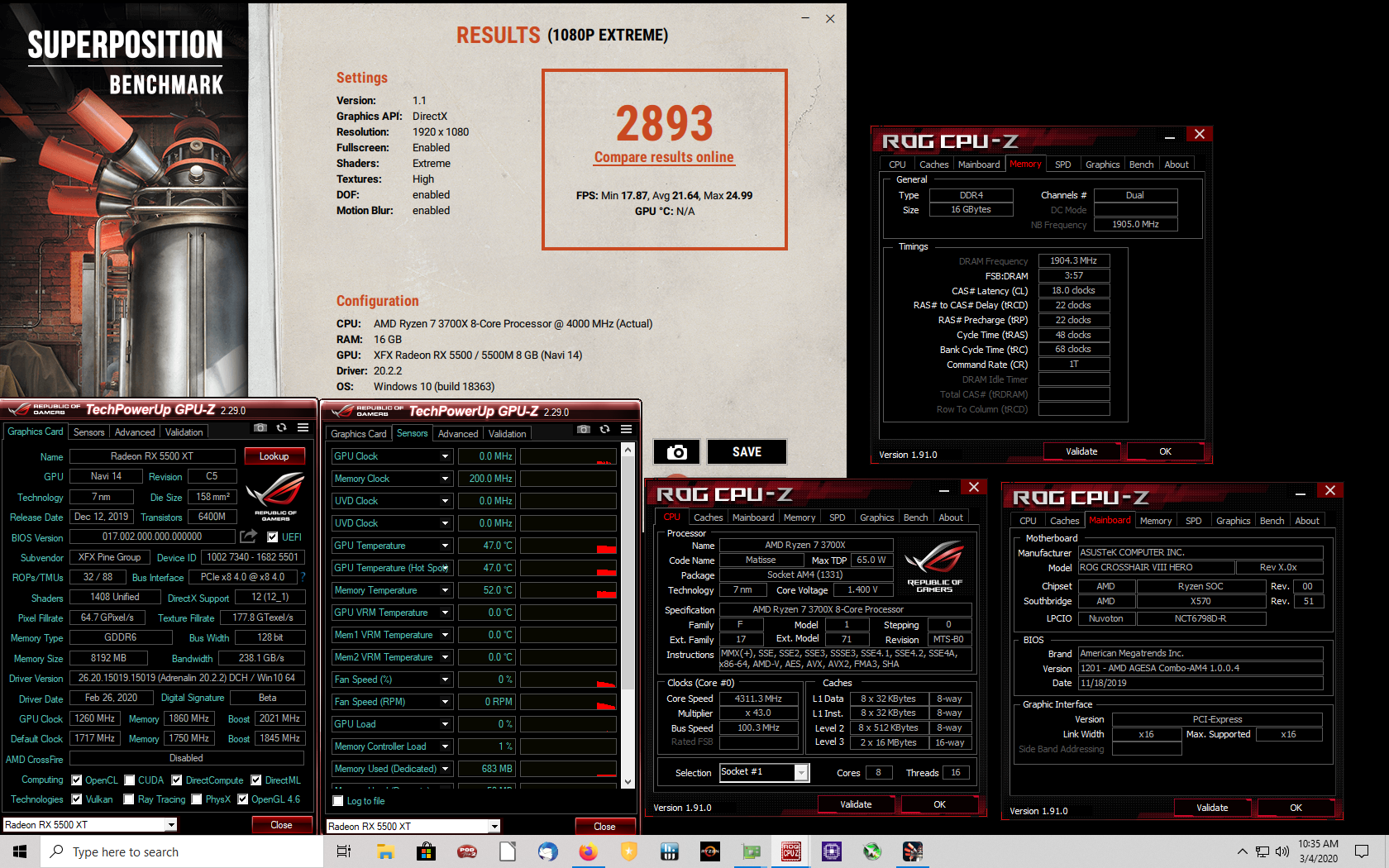Expand the GPU Load sensor dropdown

445,724
